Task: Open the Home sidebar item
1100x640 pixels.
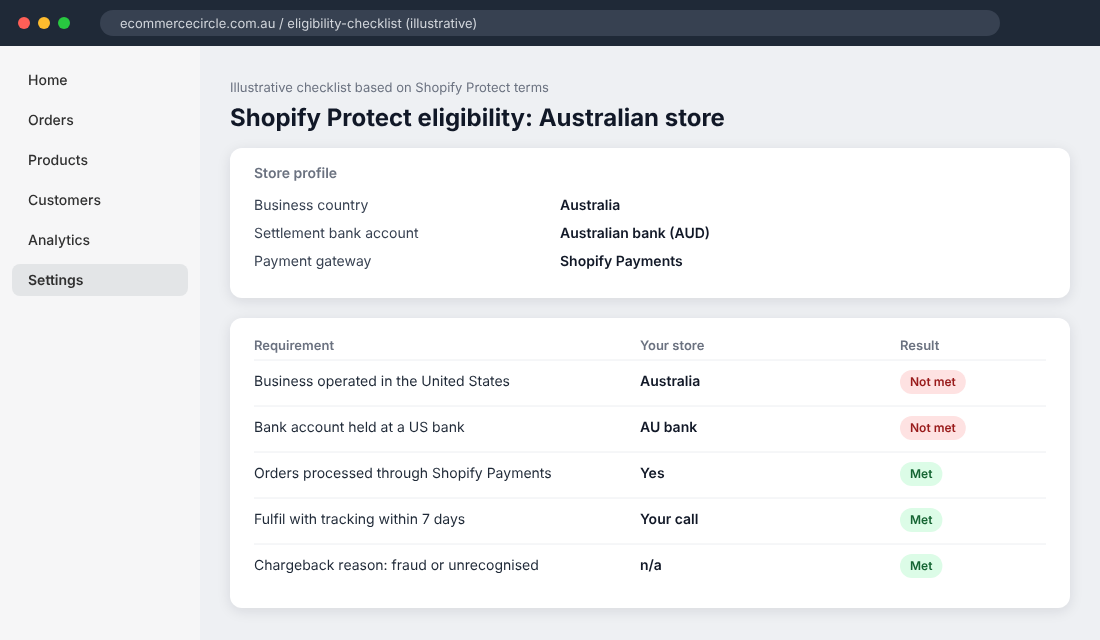Action: [100, 80]
